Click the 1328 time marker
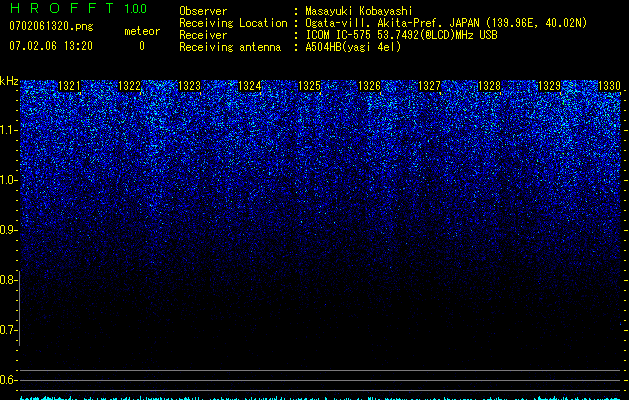 pos(489,86)
